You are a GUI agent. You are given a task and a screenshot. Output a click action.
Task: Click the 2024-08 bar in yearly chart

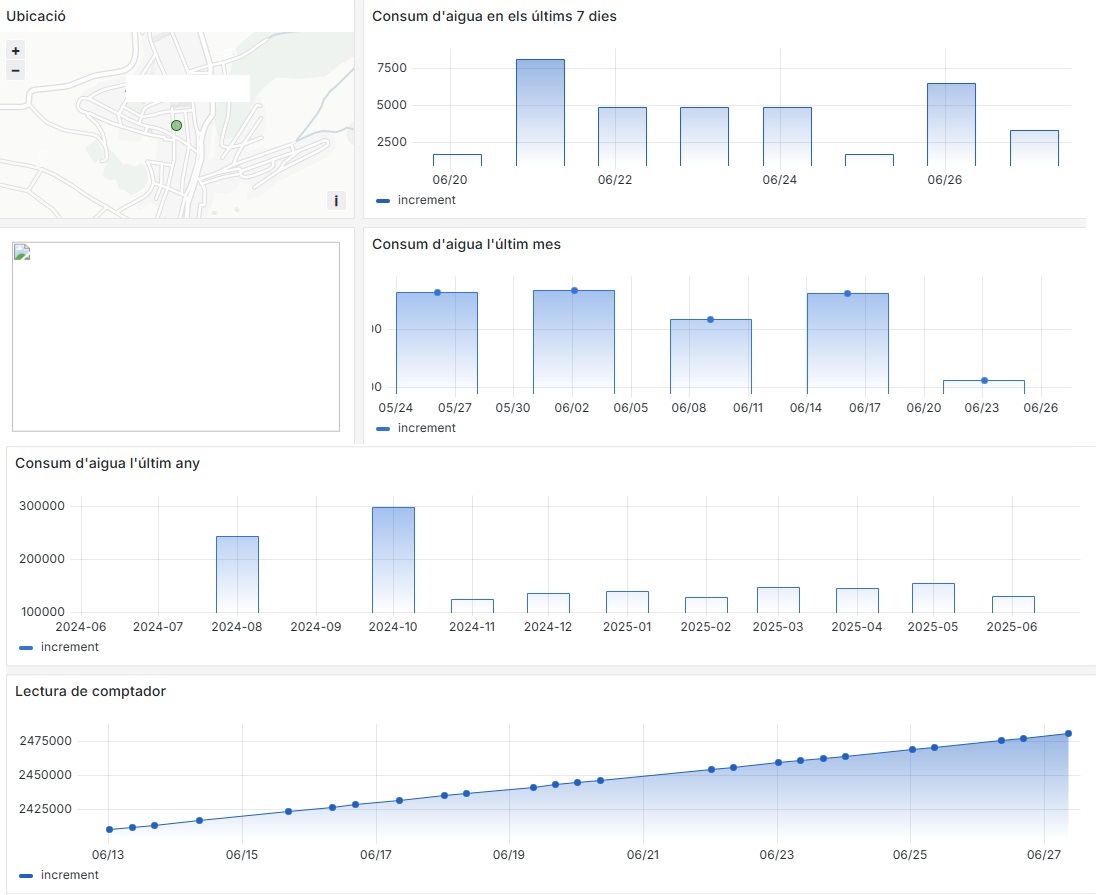(237, 574)
